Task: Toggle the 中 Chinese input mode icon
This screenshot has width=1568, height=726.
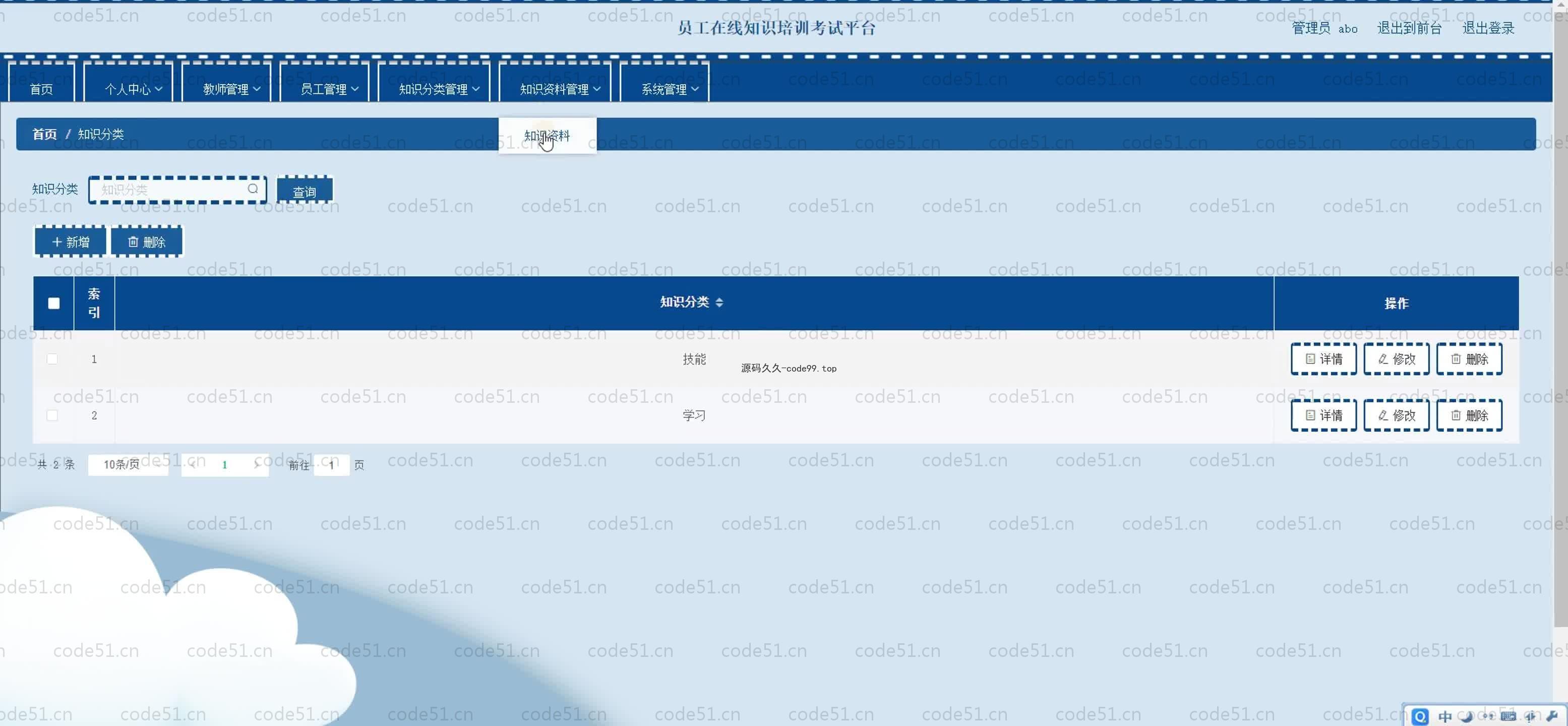Action: click(1444, 716)
